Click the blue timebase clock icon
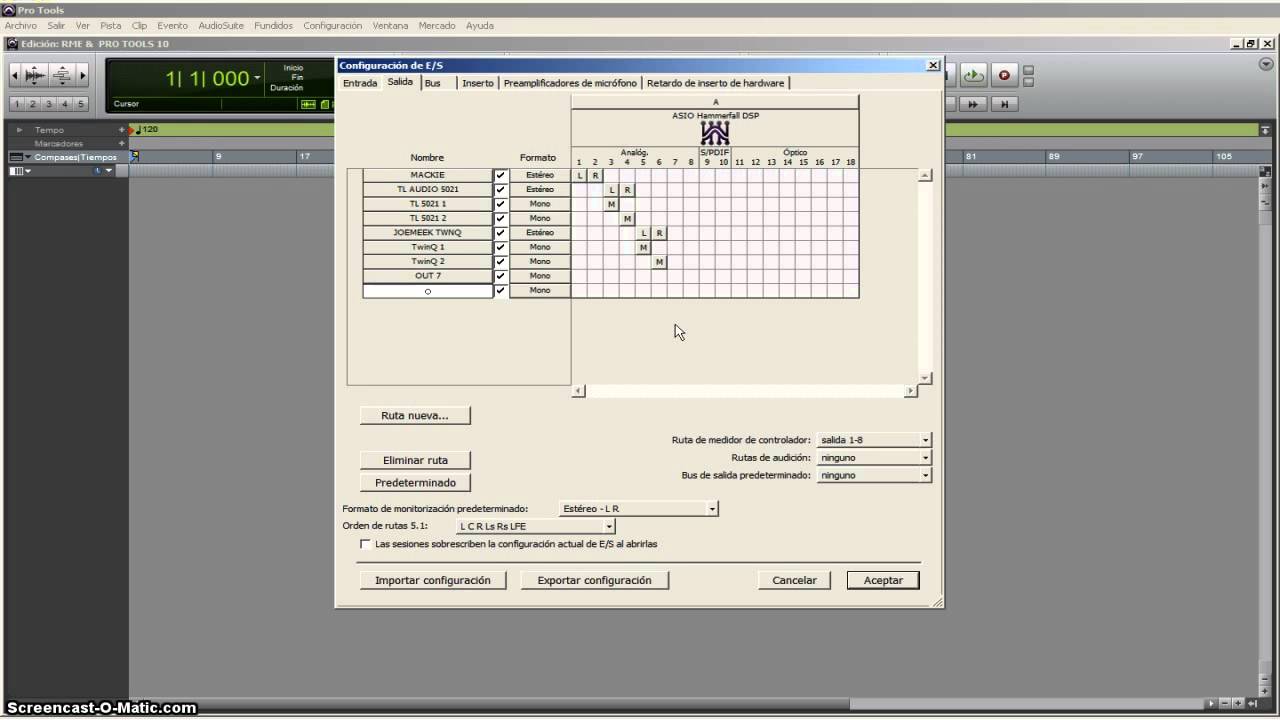The image size is (1280, 720). (98, 171)
